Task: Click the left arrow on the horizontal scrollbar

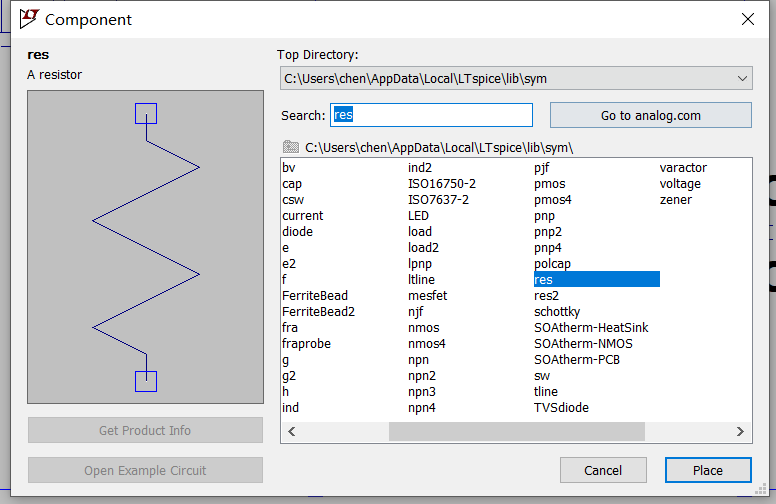Action: coord(291,432)
